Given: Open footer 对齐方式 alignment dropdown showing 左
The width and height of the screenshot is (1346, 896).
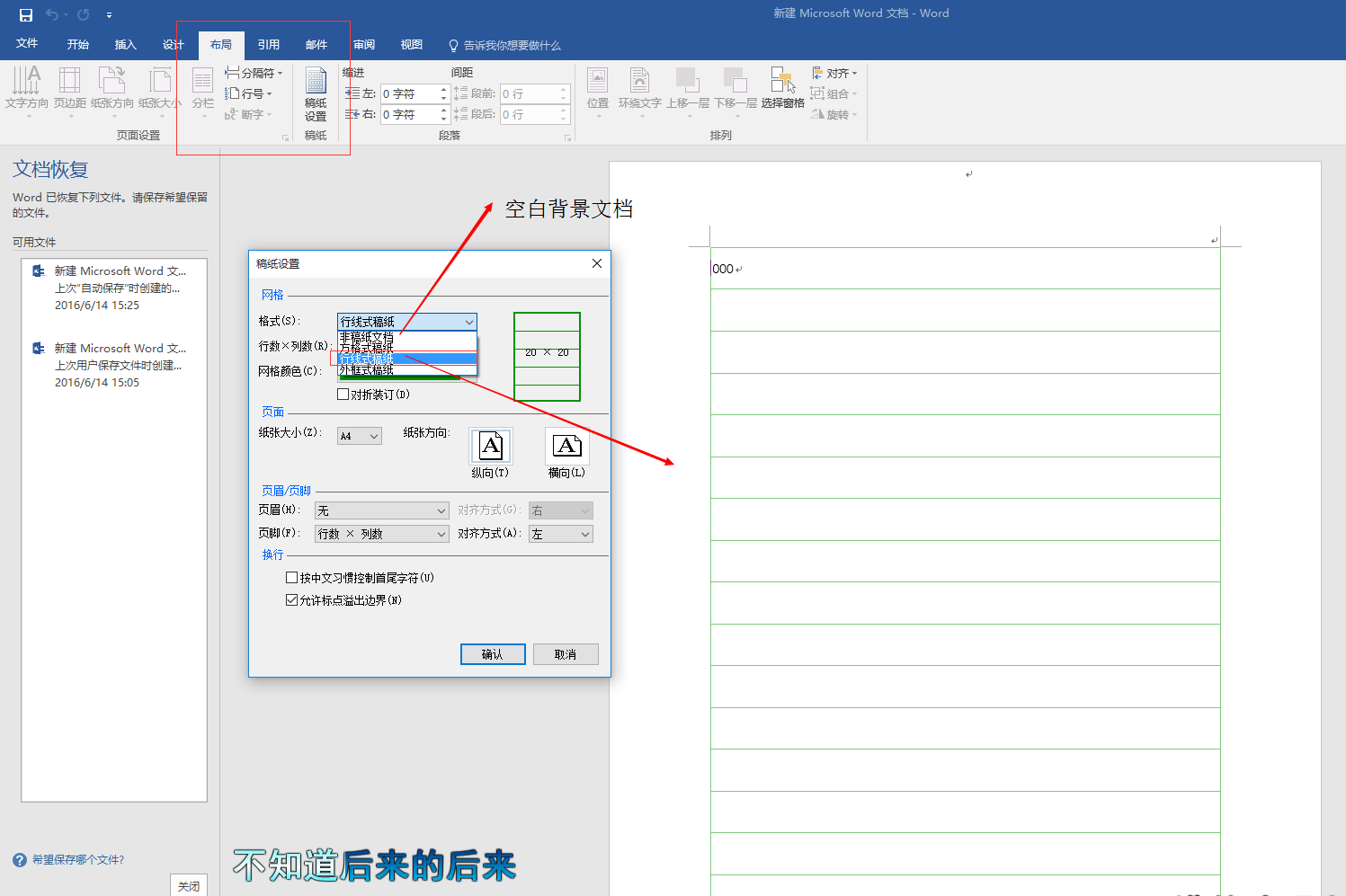Looking at the screenshot, I should pyautogui.click(x=561, y=534).
